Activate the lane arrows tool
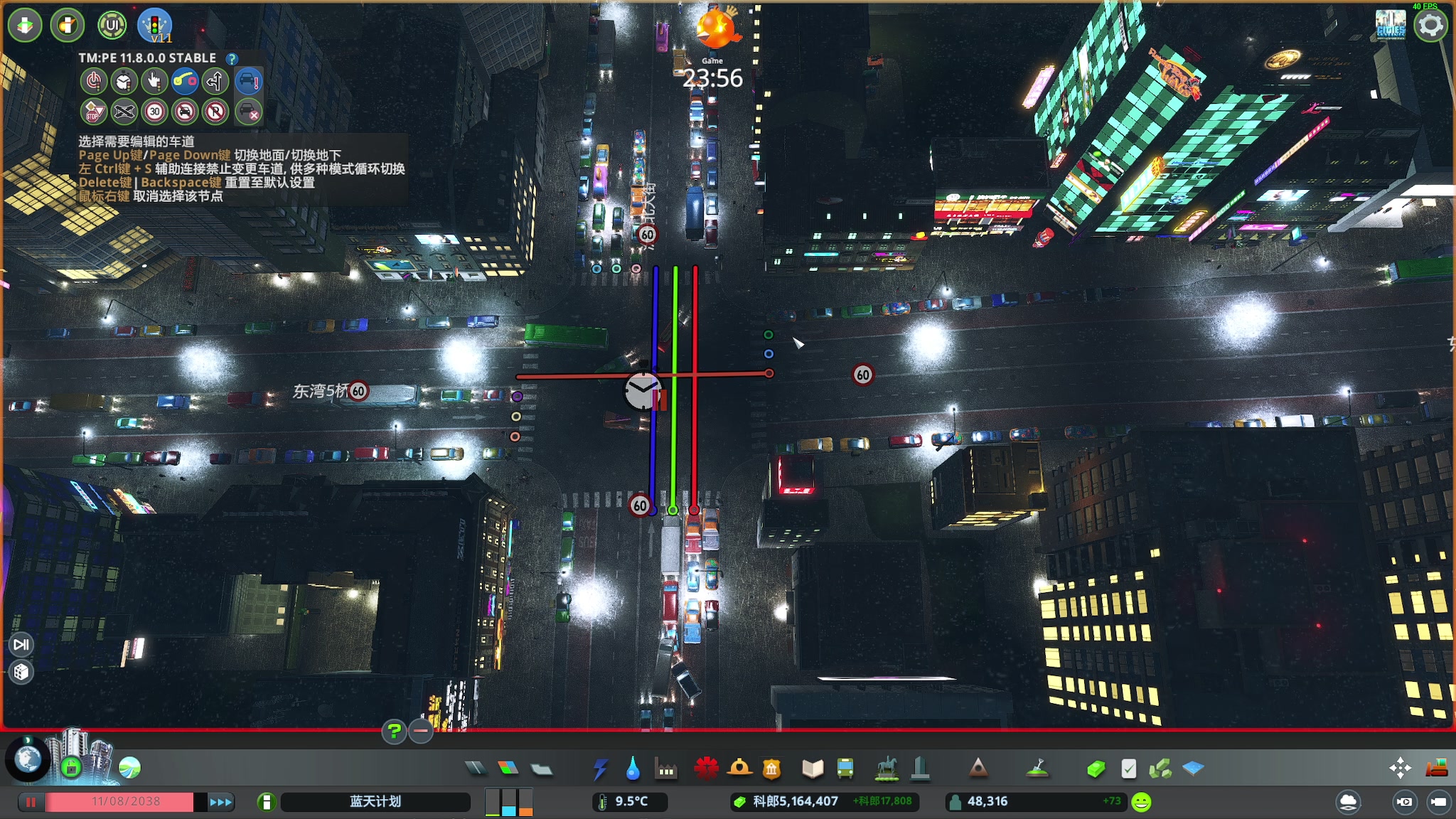This screenshot has width=1456, height=819. [215, 82]
